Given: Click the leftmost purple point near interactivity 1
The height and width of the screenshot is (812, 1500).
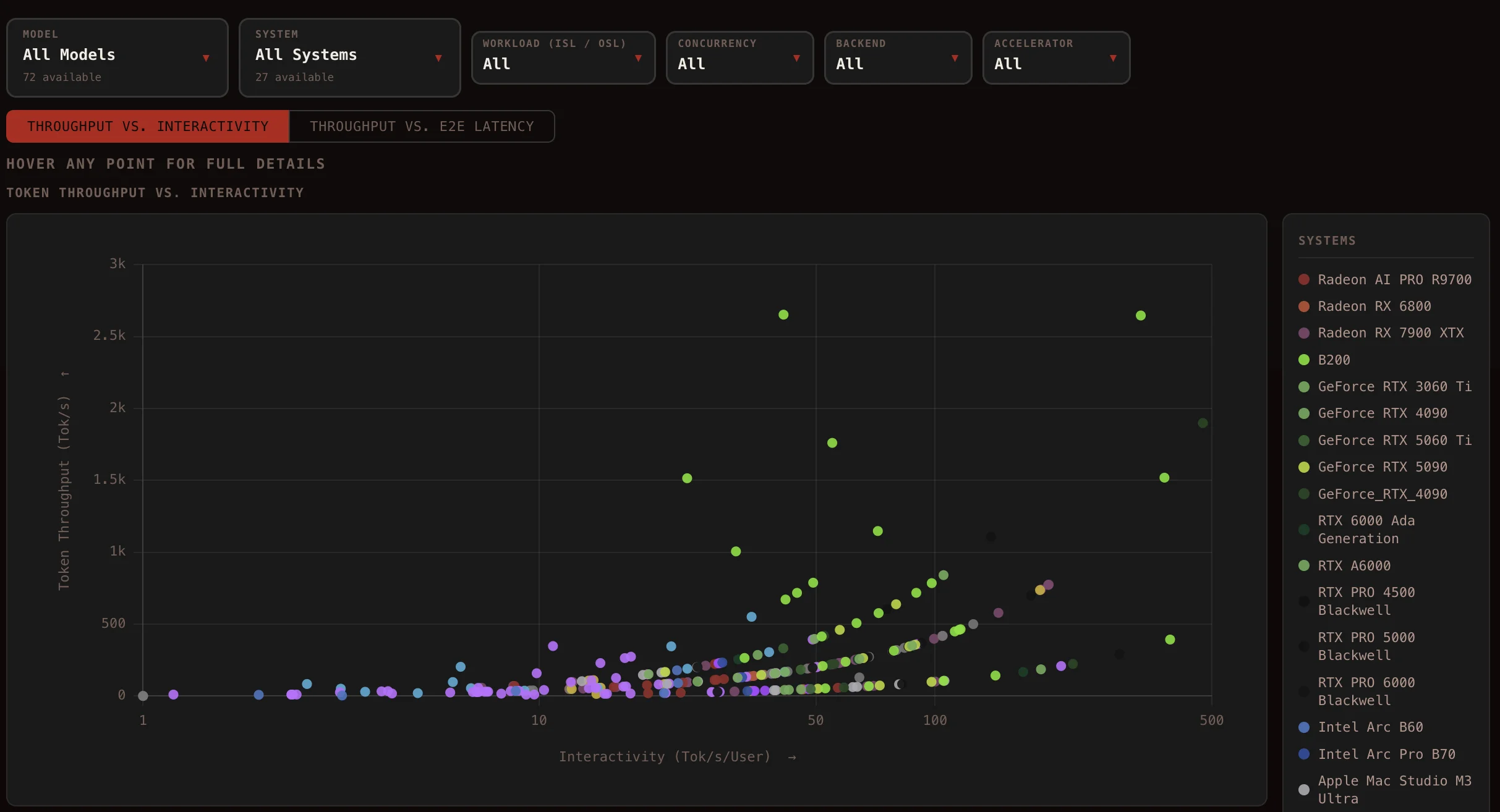Looking at the screenshot, I should tap(174, 695).
